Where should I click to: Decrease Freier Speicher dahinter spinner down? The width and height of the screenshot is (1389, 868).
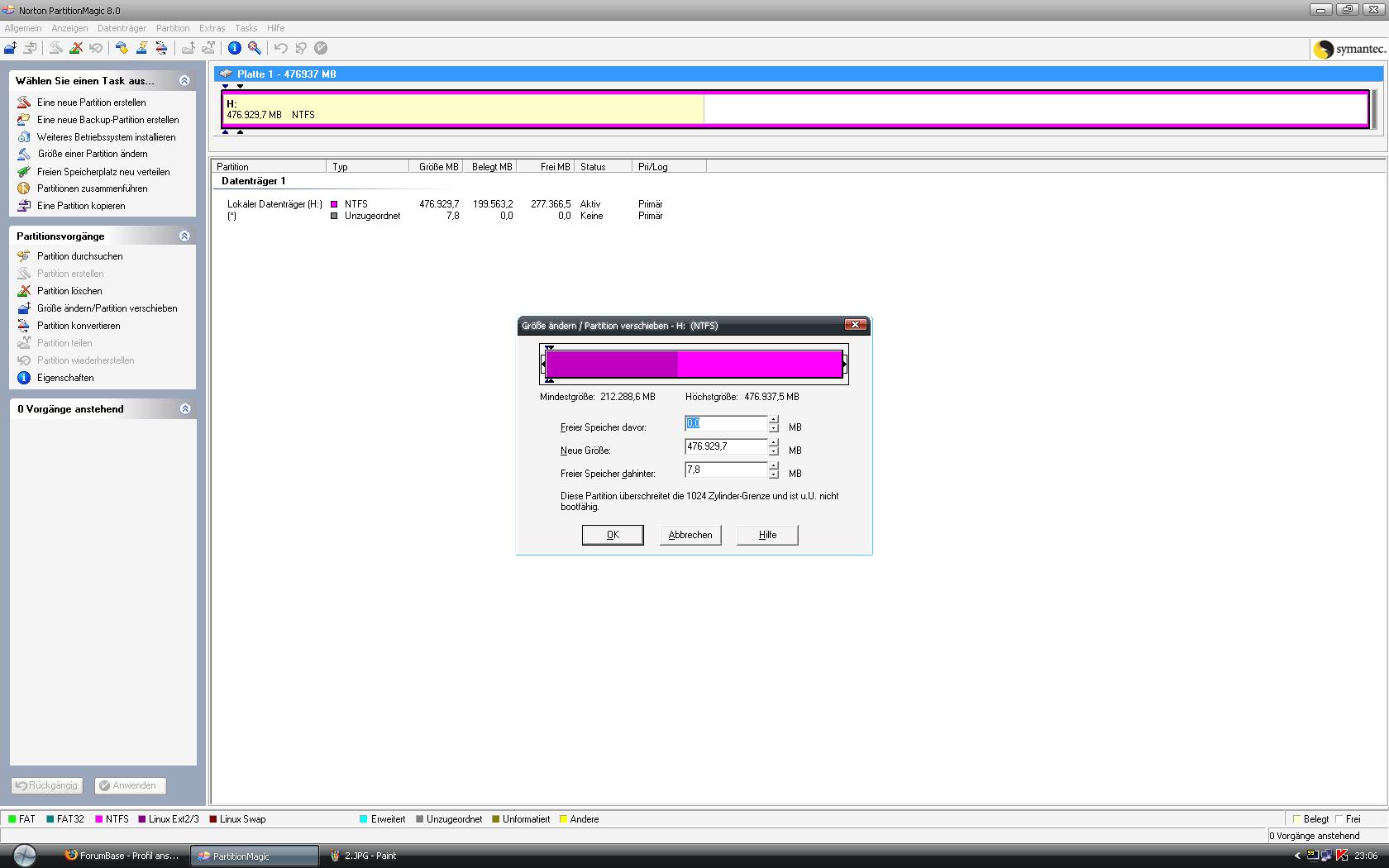(774, 474)
